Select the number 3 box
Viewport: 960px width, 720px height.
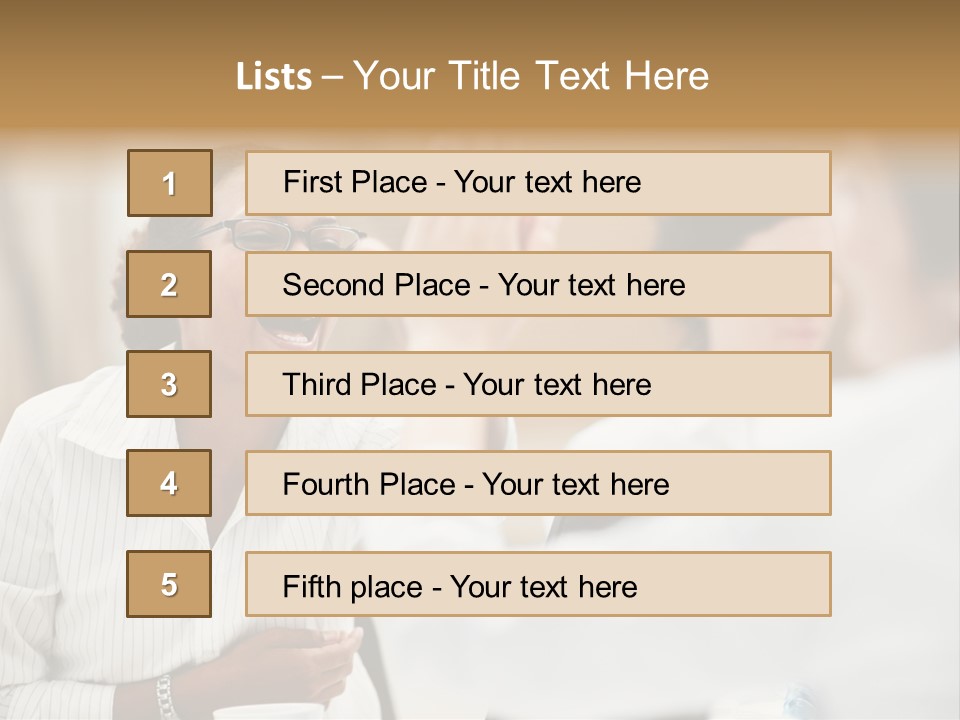169,384
